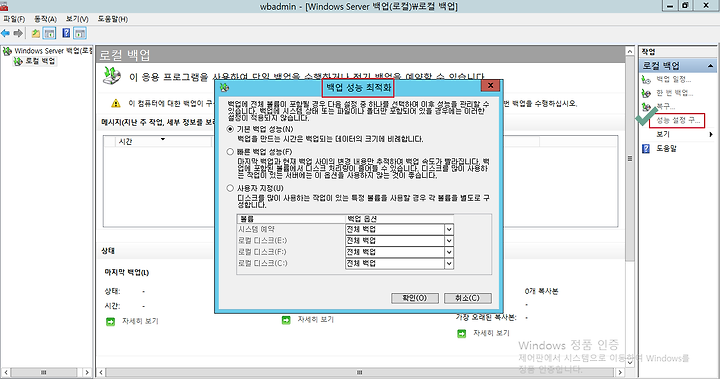Image resolution: width=720 pixels, height=379 pixels.
Task: Click 백업 일정 action in 작업 pane
Action: 674,79
